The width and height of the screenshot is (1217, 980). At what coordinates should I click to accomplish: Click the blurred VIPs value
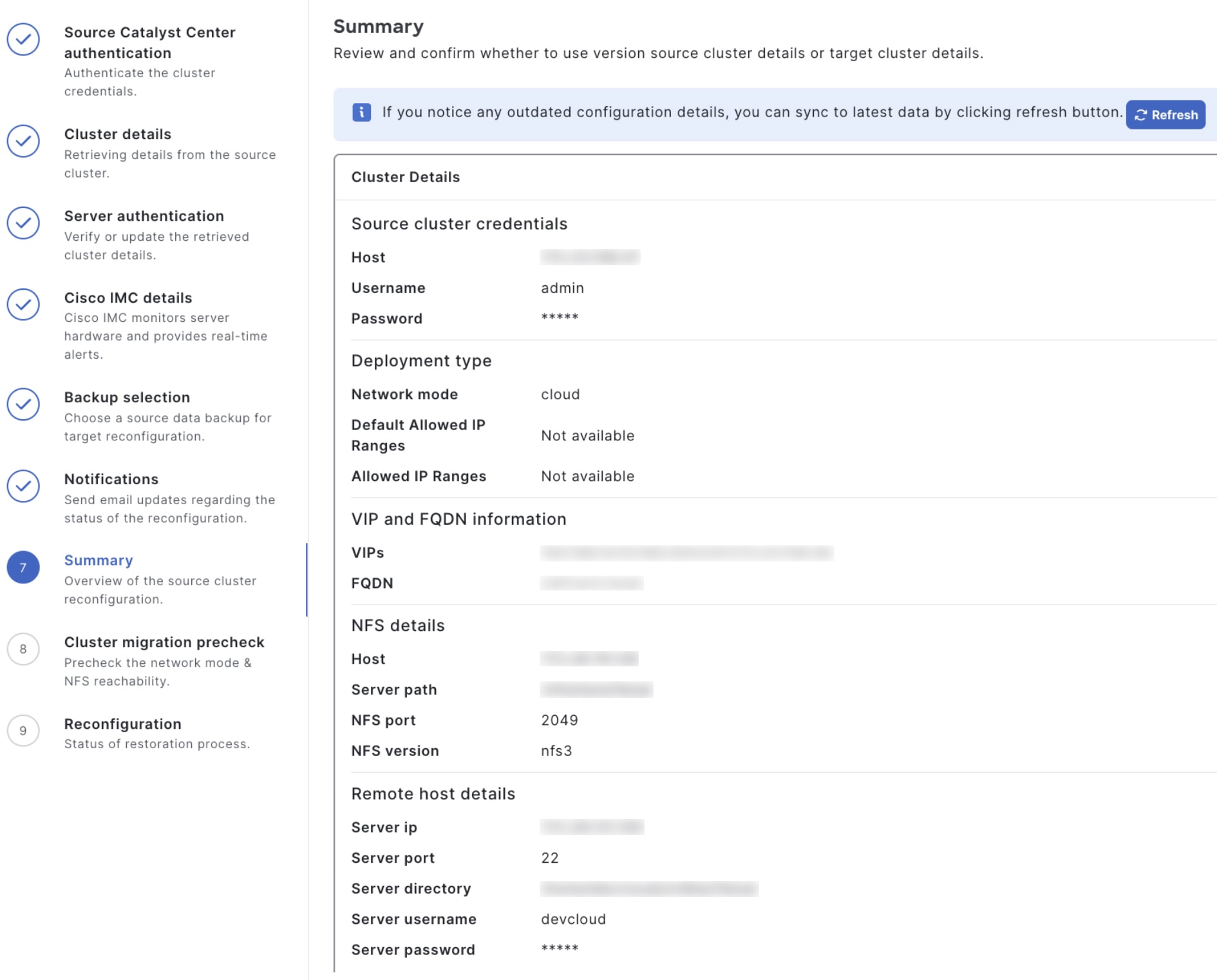[x=686, y=552]
